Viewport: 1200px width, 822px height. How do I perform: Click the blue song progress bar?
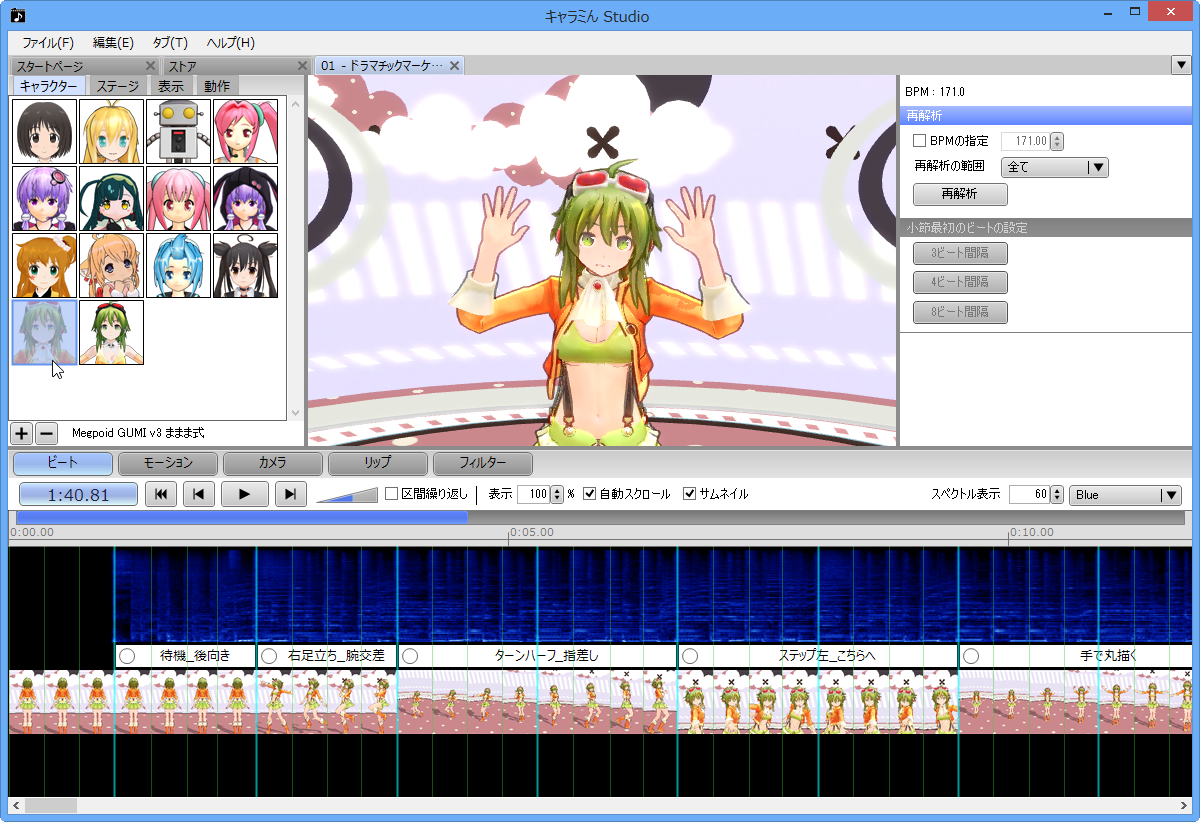[242, 517]
